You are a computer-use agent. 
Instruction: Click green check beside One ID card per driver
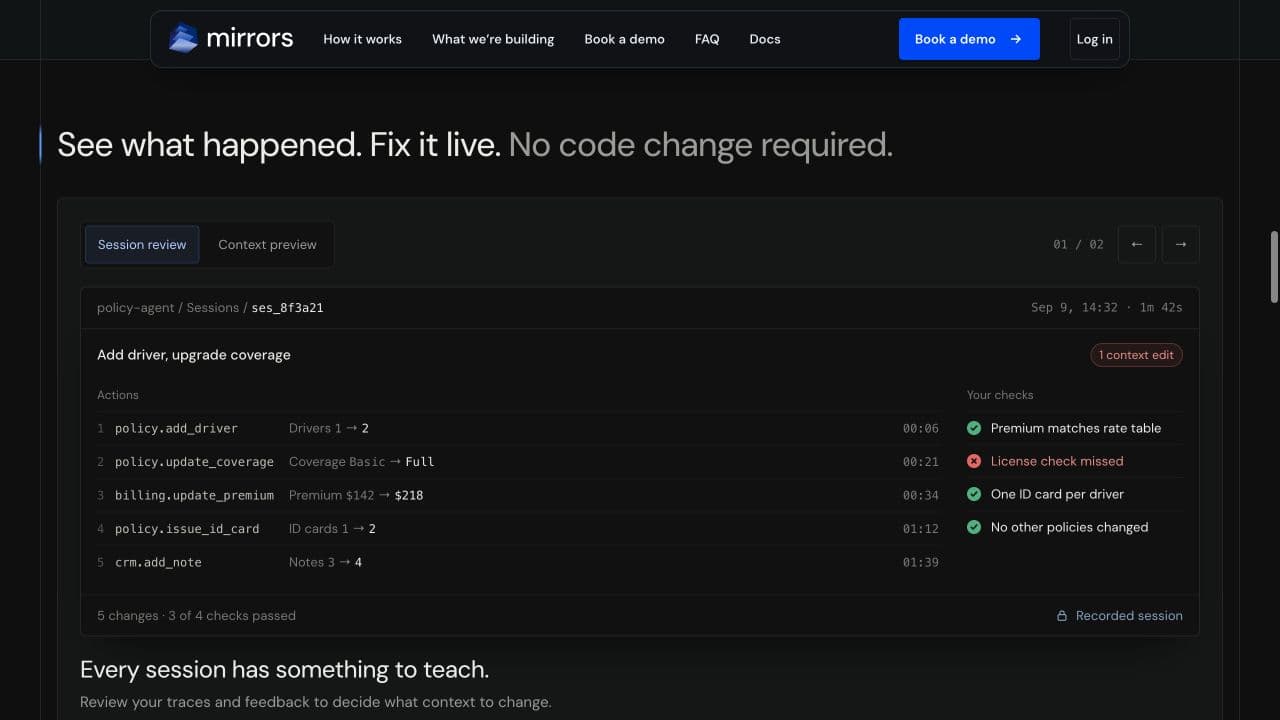tap(974, 494)
